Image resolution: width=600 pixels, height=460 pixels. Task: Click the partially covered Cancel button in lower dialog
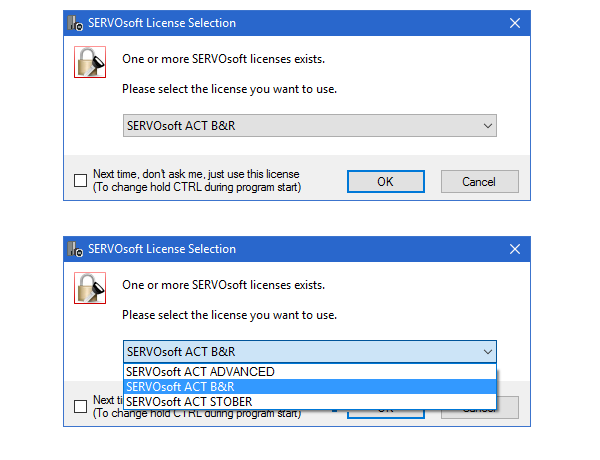(508, 412)
